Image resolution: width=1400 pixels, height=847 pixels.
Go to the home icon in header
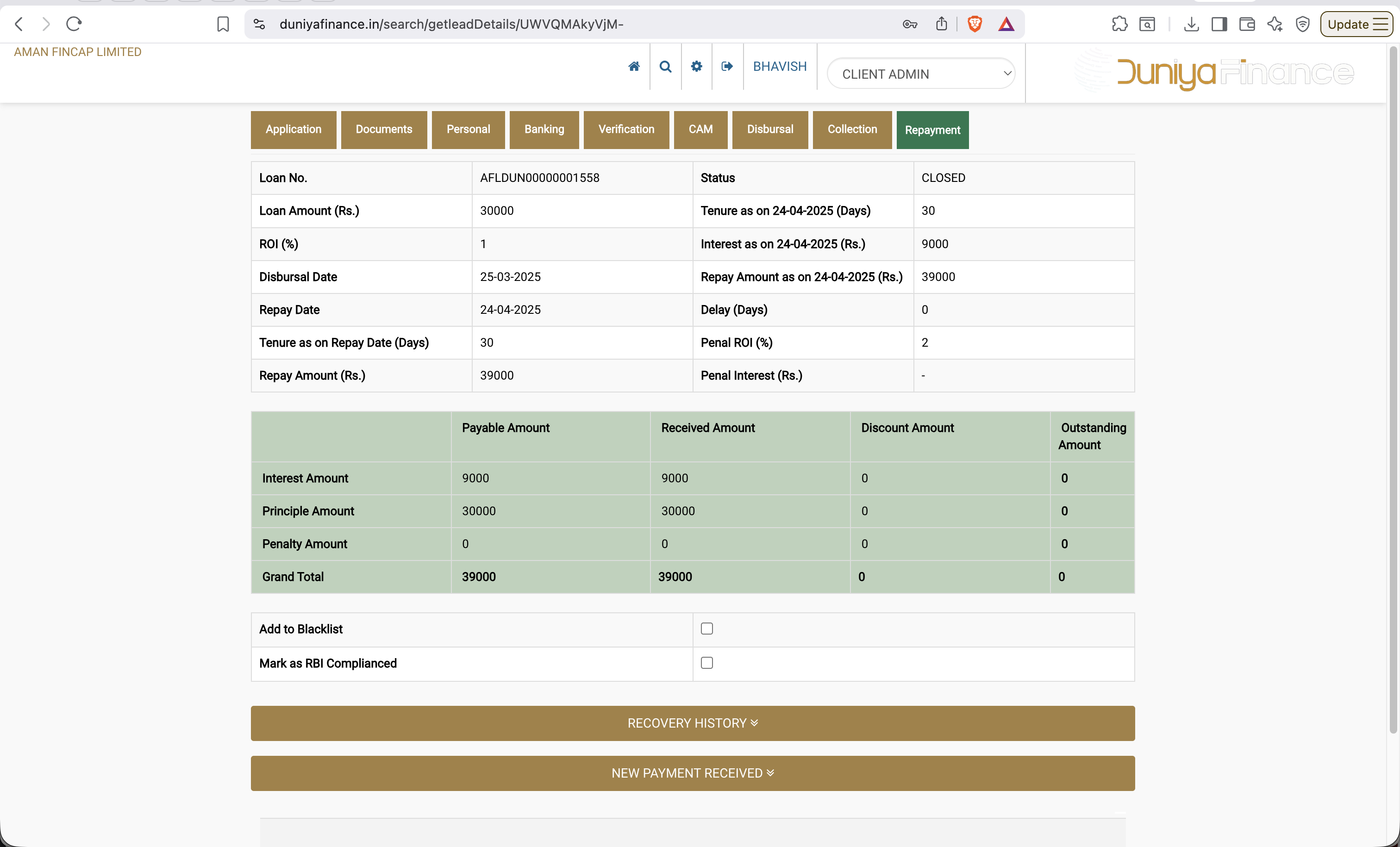click(x=634, y=67)
